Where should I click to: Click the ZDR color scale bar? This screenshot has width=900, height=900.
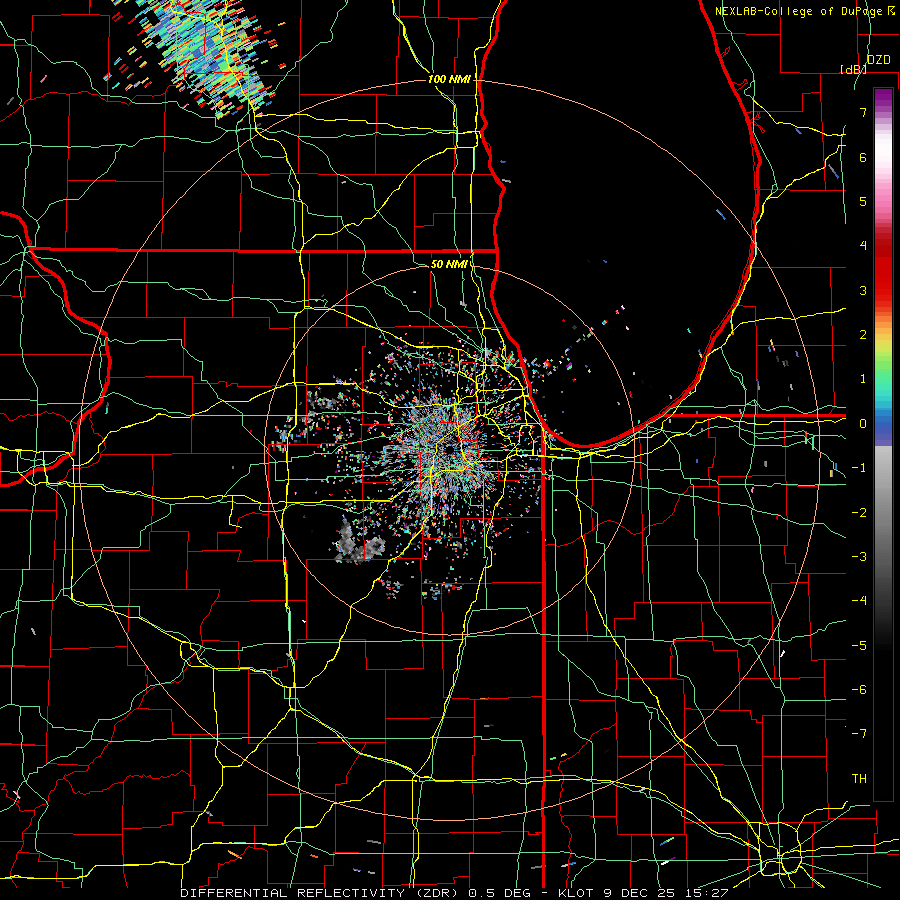(x=883, y=444)
